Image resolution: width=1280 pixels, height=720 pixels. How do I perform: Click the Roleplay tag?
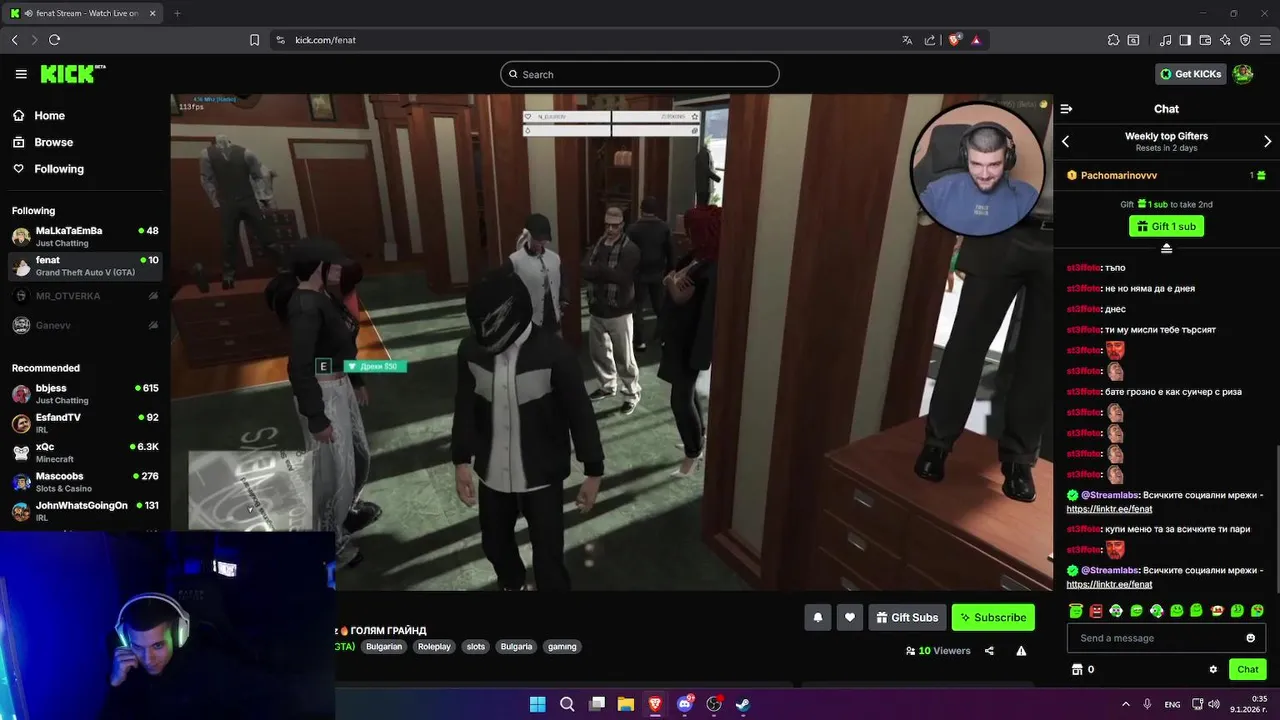tap(434, 647)
